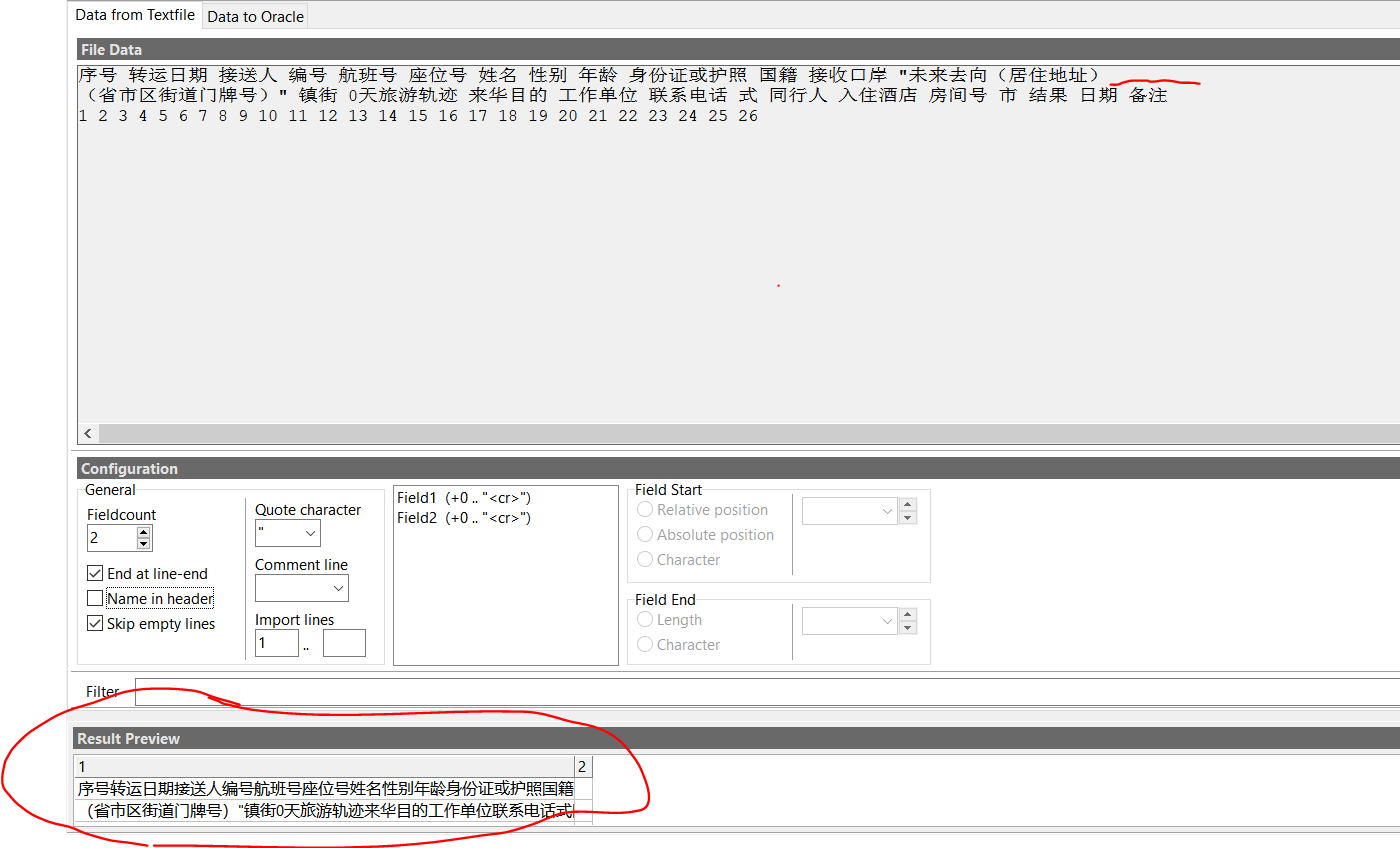The image size is (1400, 848).
Task: Click the Field Start spinner up arrow
Action: (x=908, y=505)
